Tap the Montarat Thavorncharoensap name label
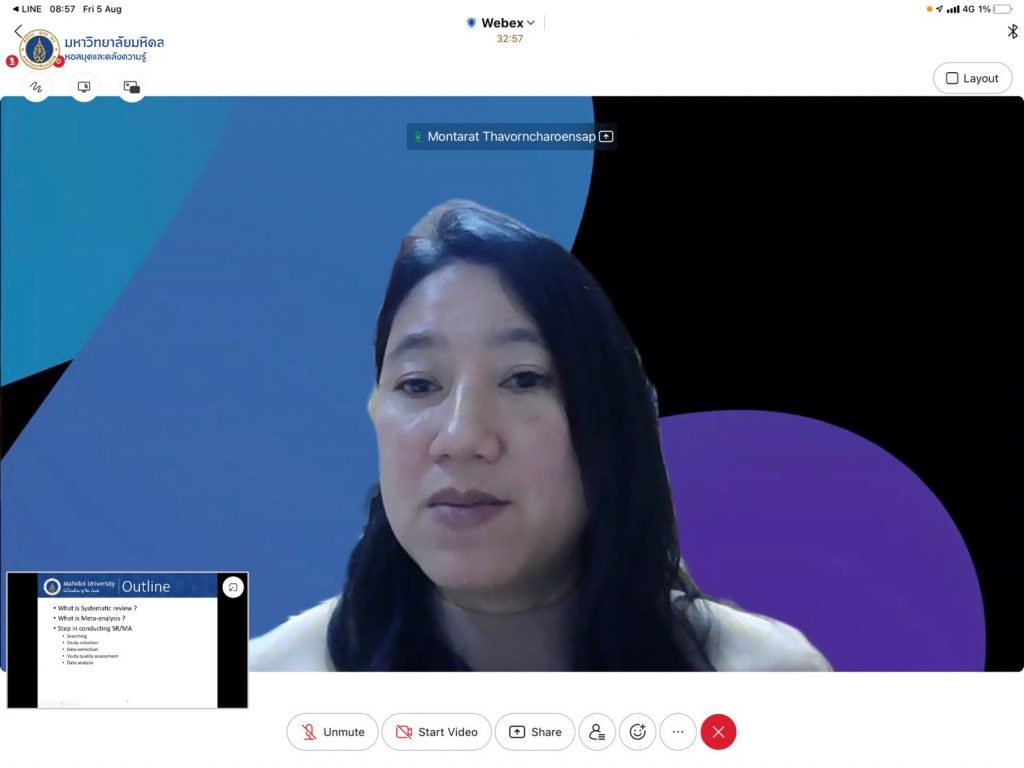Screen dimensions: 1024x768 tap(511, 136)
